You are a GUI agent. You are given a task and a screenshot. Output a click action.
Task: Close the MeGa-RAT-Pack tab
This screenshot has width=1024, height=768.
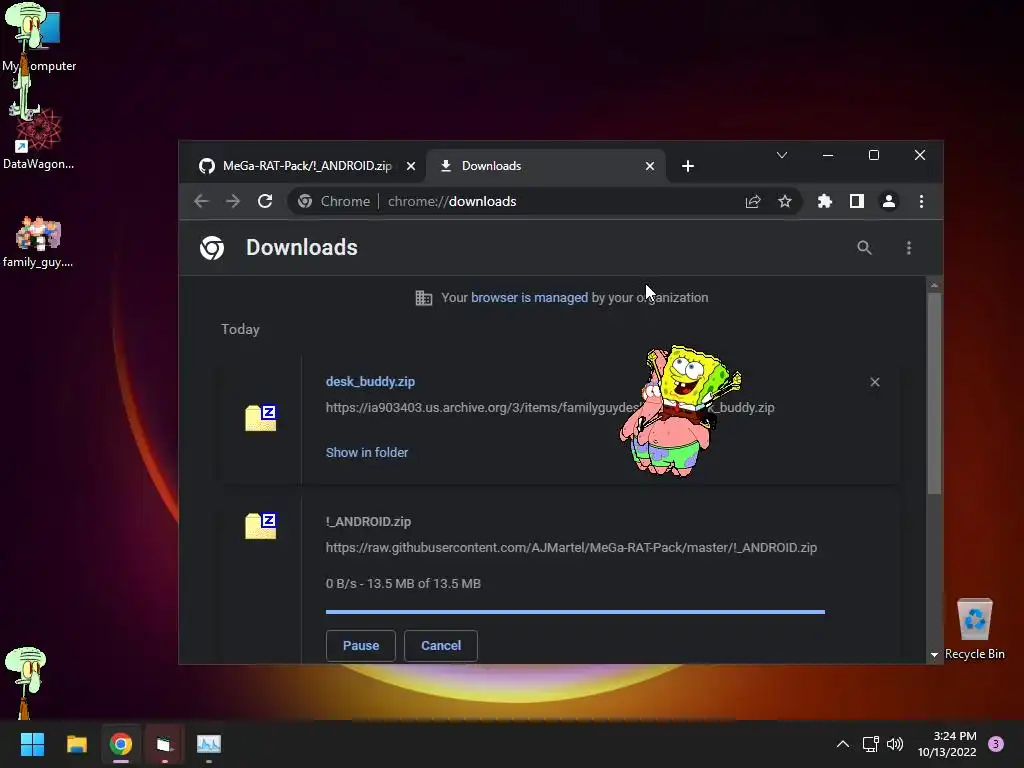[411, 166]
